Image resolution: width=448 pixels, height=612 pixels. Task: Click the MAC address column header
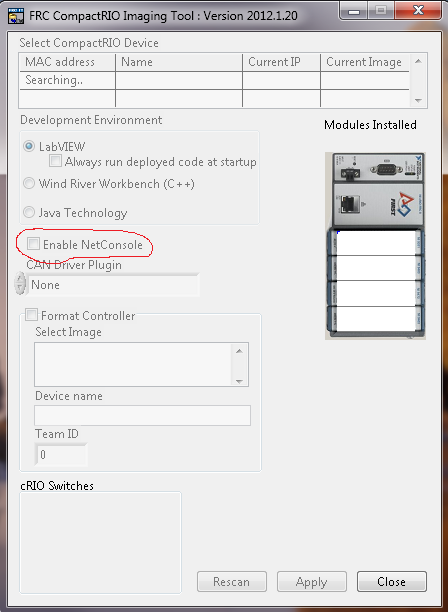[67, 62]
